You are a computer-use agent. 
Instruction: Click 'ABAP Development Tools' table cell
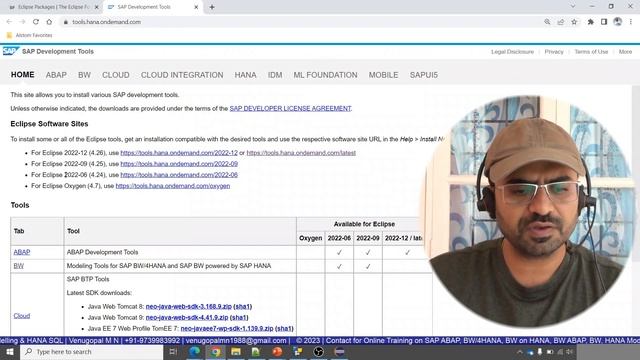(x=180, y=252)
